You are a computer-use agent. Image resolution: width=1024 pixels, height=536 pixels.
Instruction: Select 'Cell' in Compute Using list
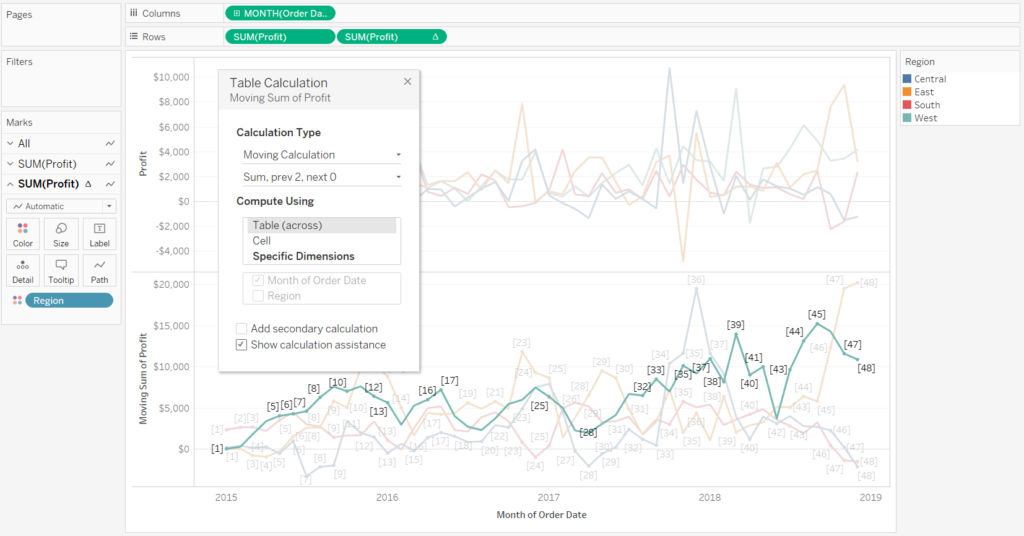click(x=262, y=241)
